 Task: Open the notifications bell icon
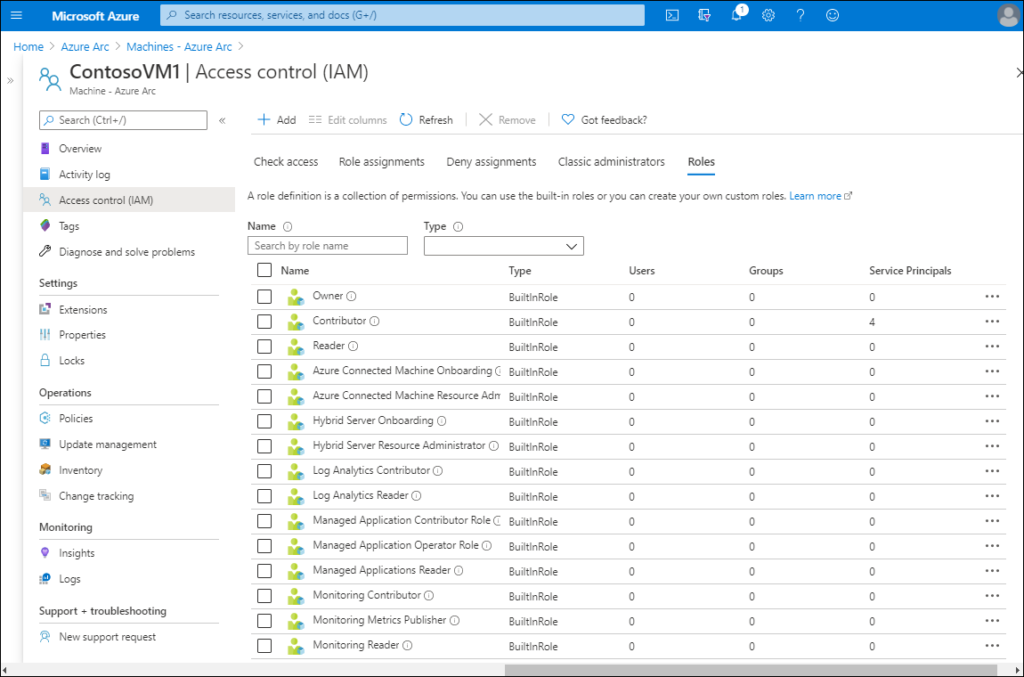737,15
